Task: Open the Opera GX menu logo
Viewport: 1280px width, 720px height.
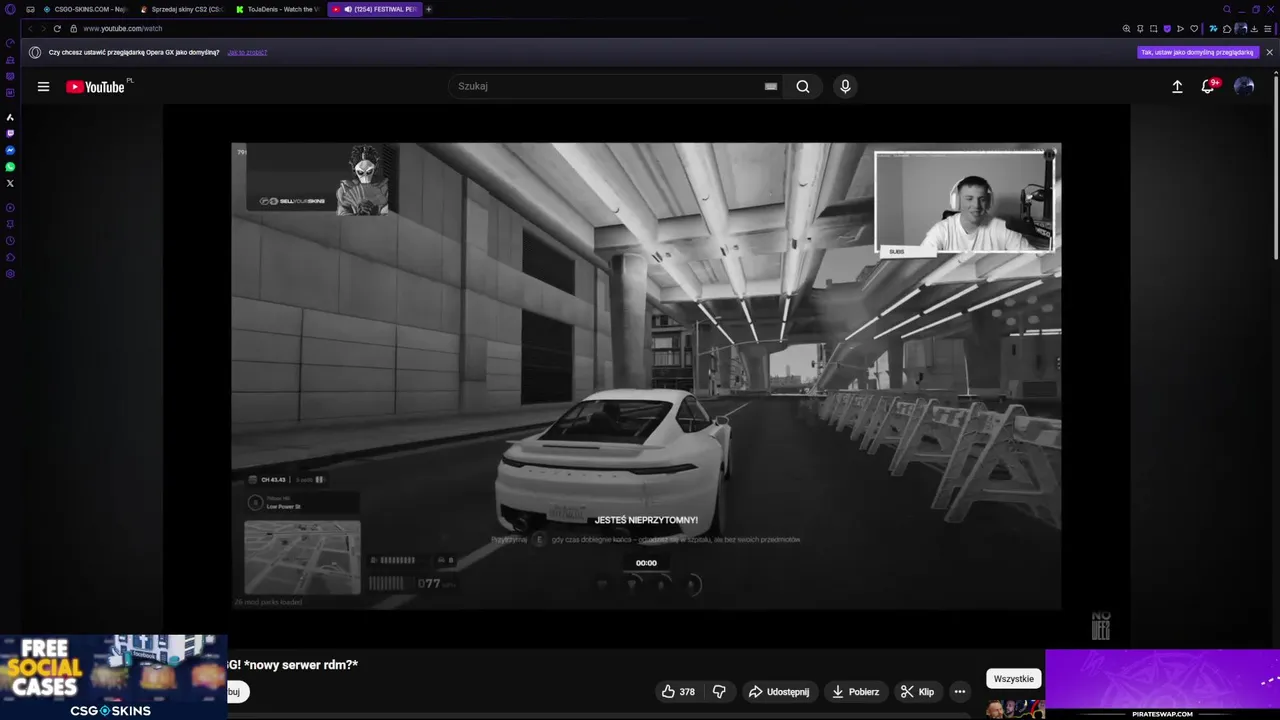Action: (x=10, y=9)
